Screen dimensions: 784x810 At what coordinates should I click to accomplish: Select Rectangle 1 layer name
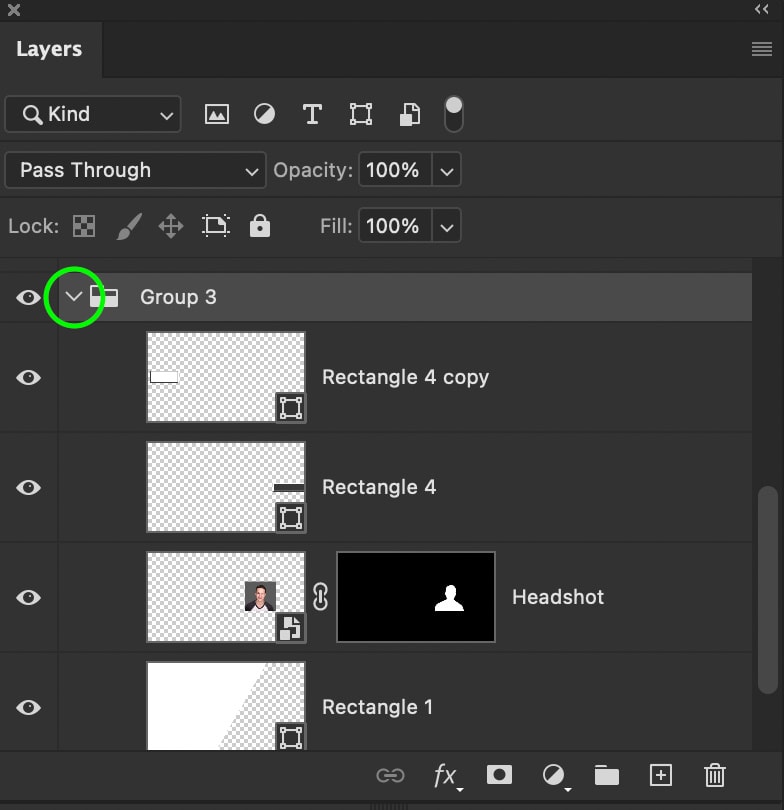pos(377,707)
